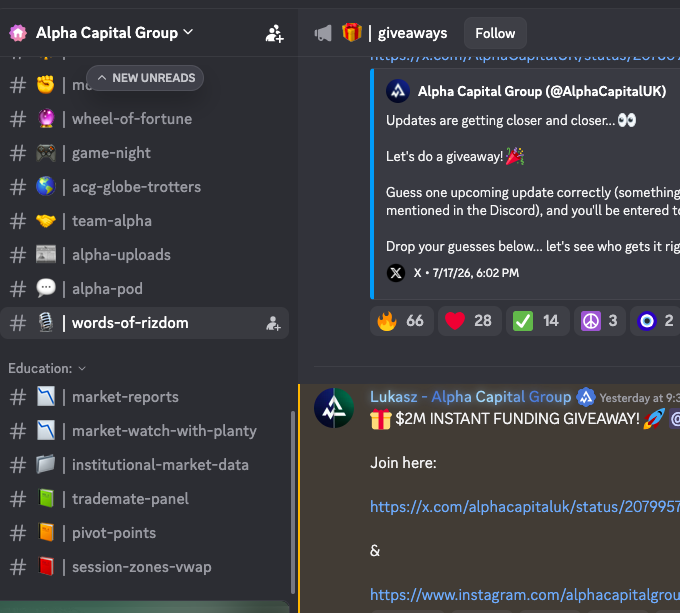Click the game controller icon of game-night
The image size is (680, 613).
[46, 153]
